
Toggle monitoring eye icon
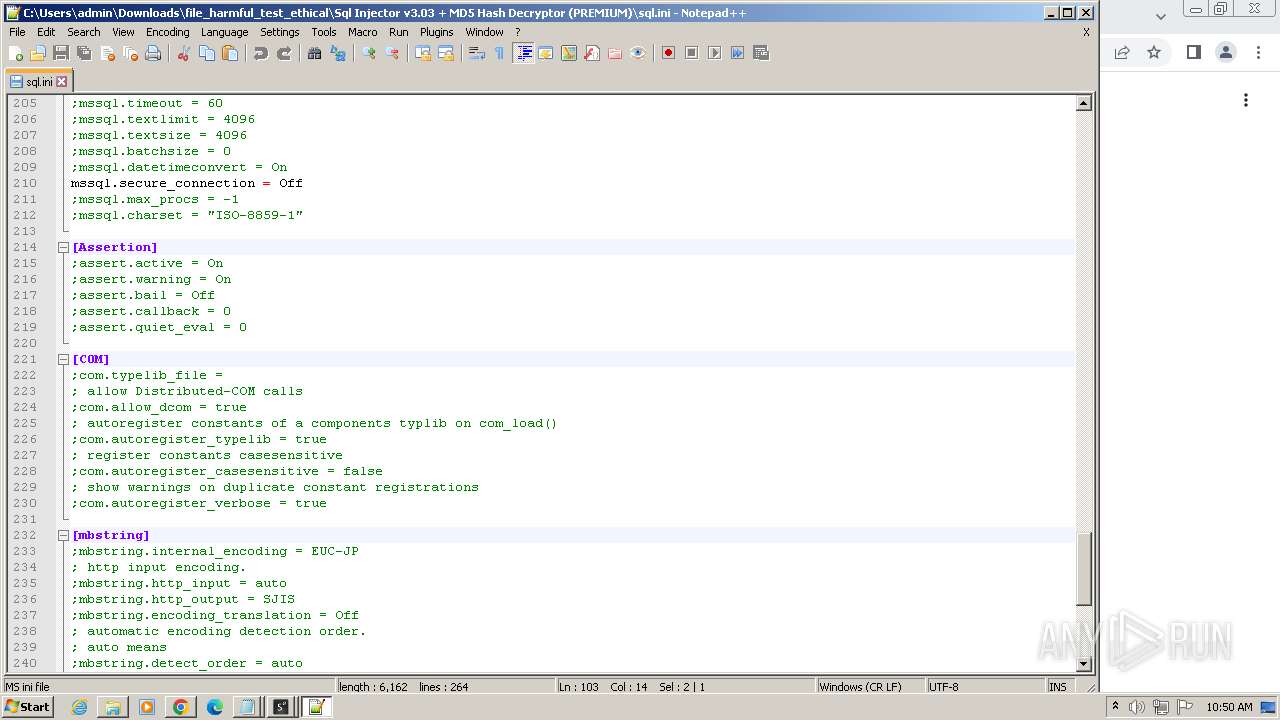point(638,53)
